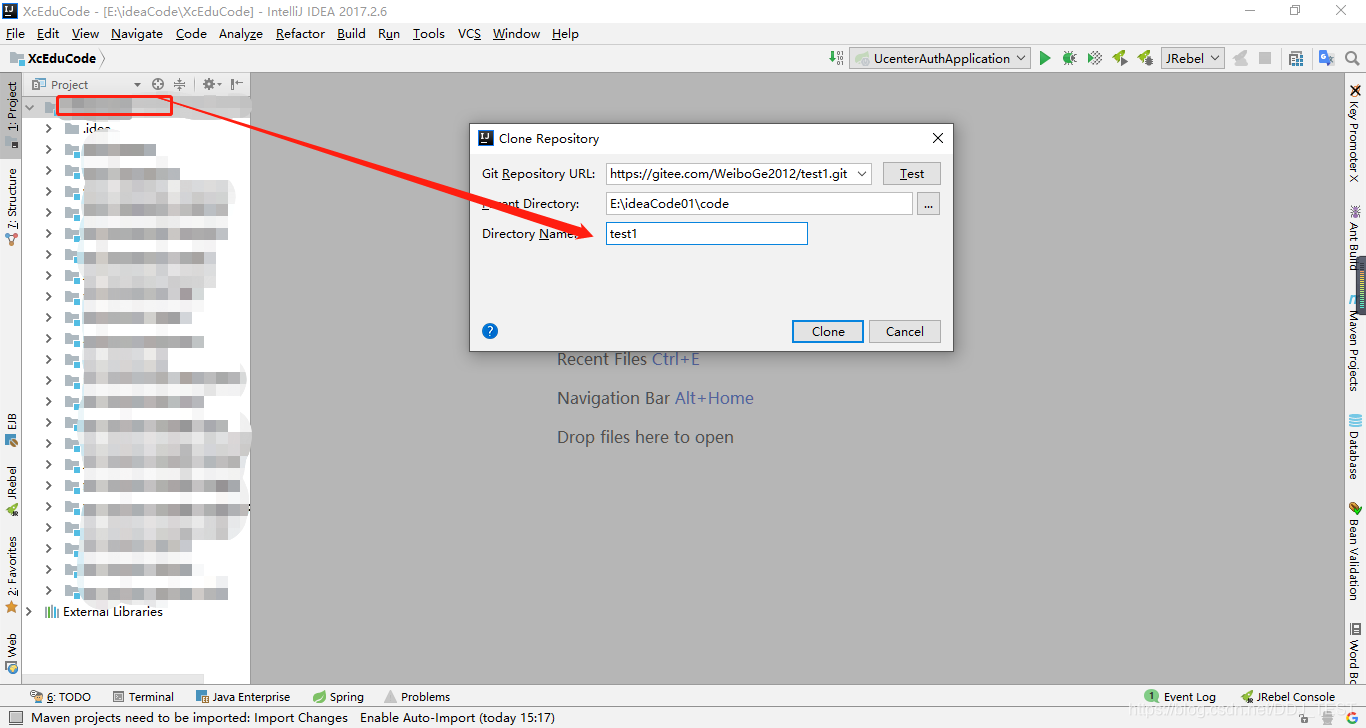Click the Google Translate toolbar icon
Viewport: 1366px width, 728px height.
1326,58
